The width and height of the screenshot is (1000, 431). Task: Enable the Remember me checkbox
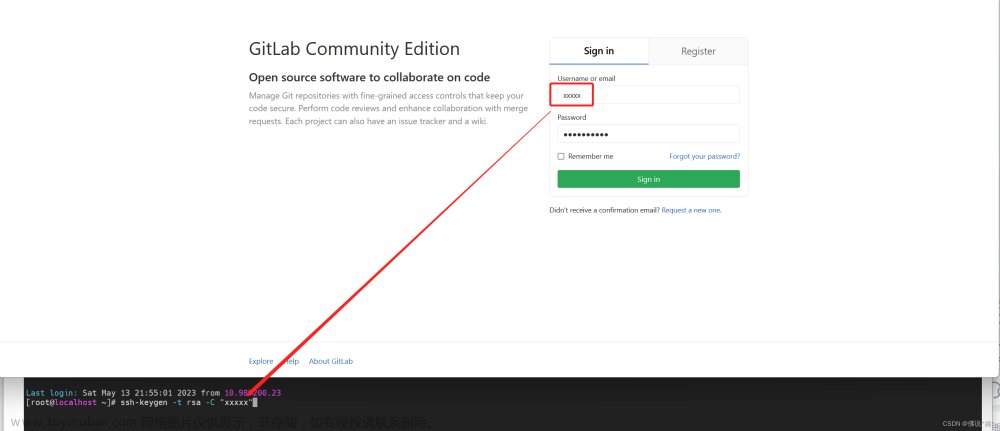click(x=561, y=156)
